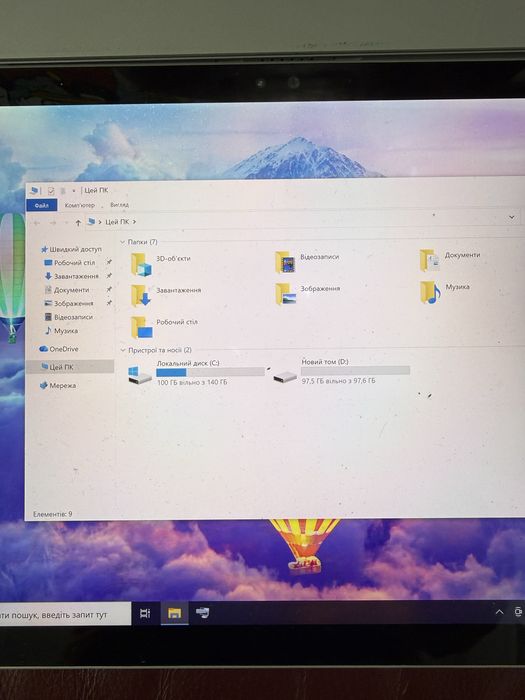
Task: Click Properties checkmark in quick access toolbar
Action: pos(51,191)
